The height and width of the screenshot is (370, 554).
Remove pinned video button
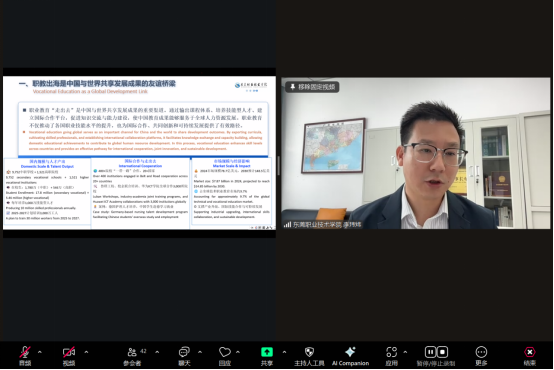point(312,87)
